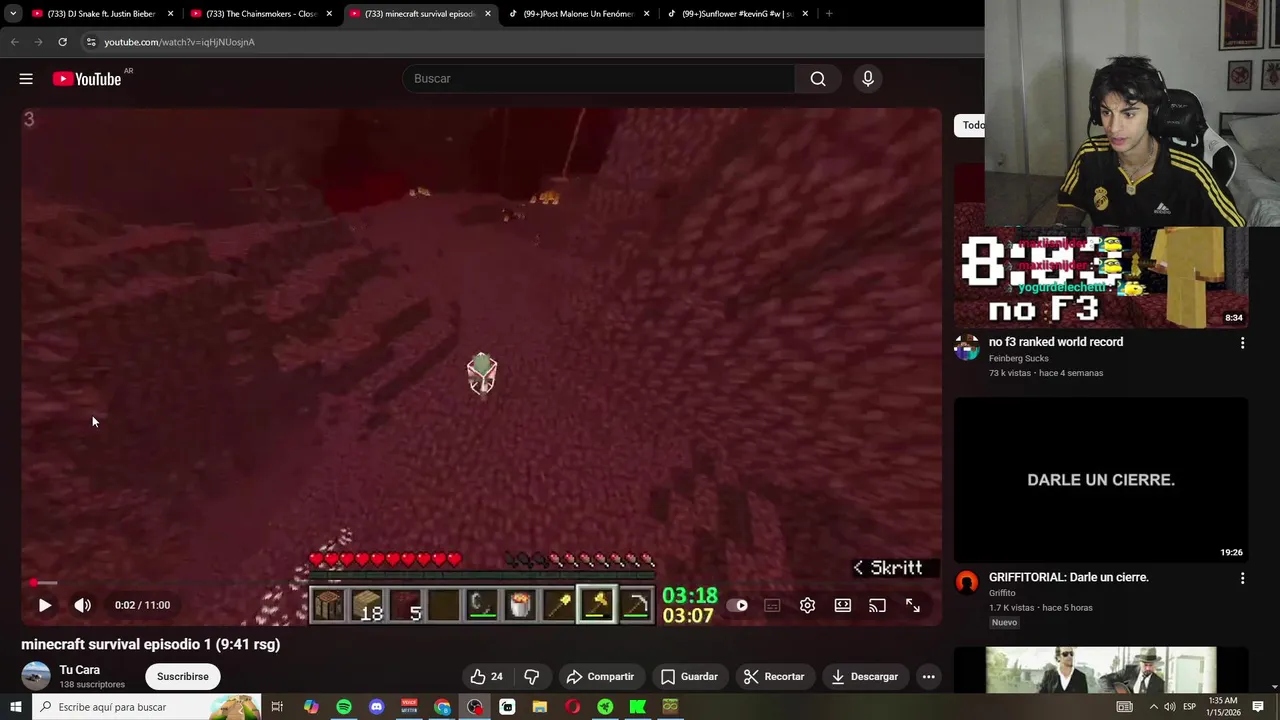Save video with Guardar button
Viewport: 1280px width, 720px height.
[689, 677]
